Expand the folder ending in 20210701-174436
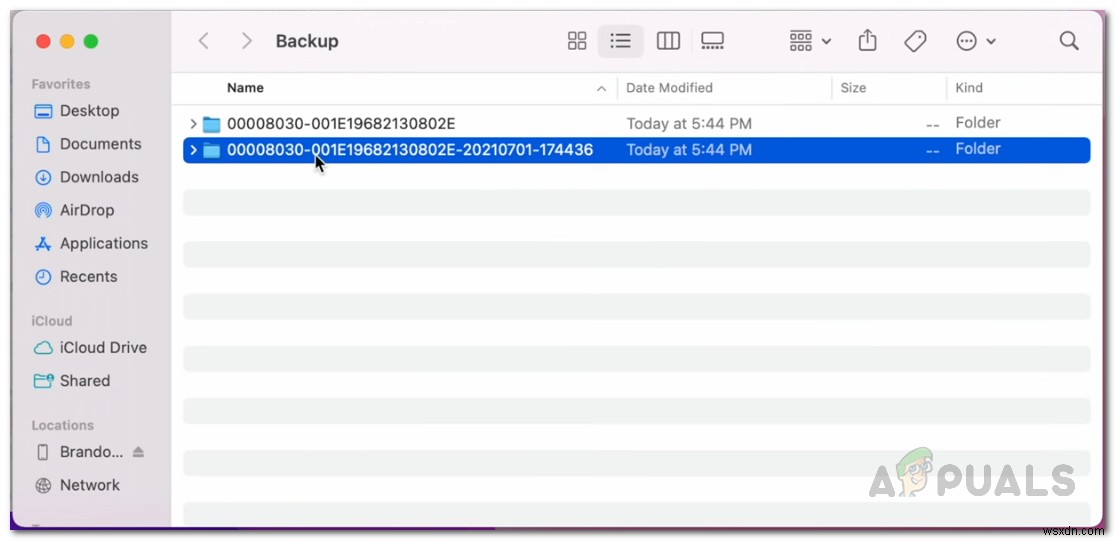This screenshot has height=541, width=1116. 193,150
